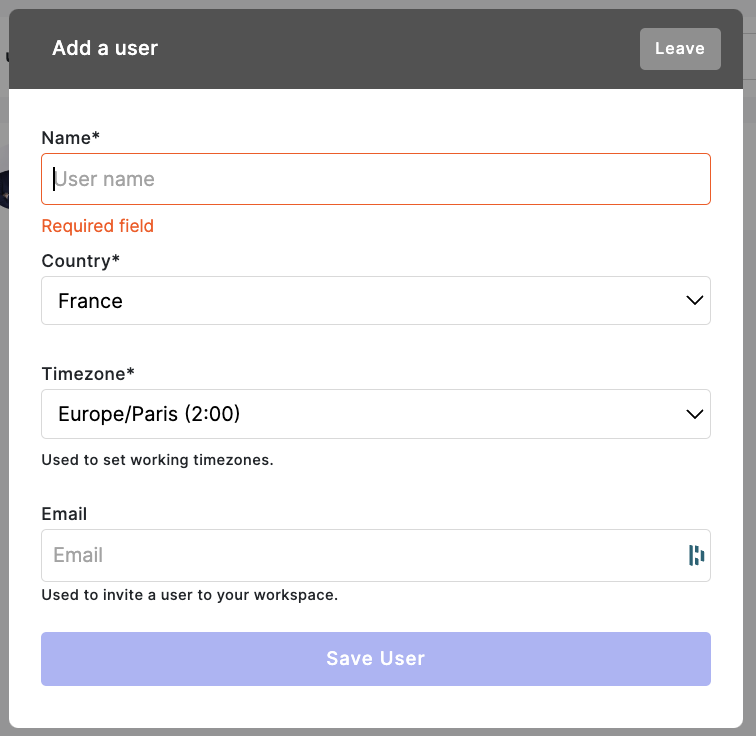Click the Save User button
The height and width of the screenshot is (736, 756).
pos(376,658)
